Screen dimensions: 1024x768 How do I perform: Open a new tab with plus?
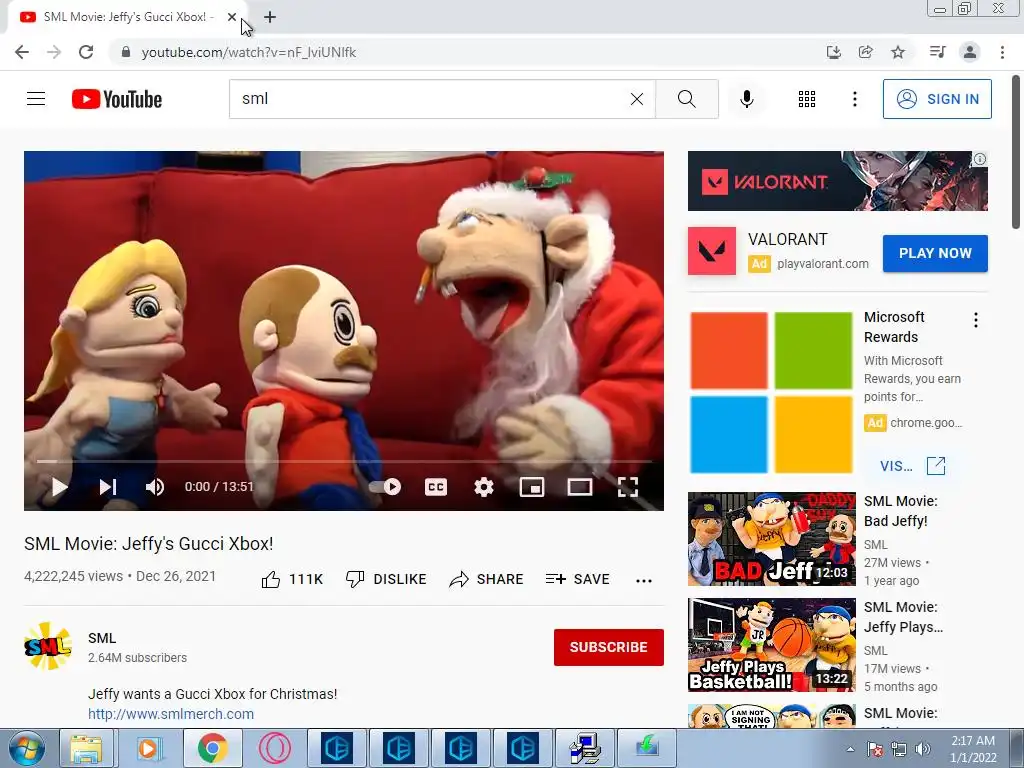(x=270, y=17)
